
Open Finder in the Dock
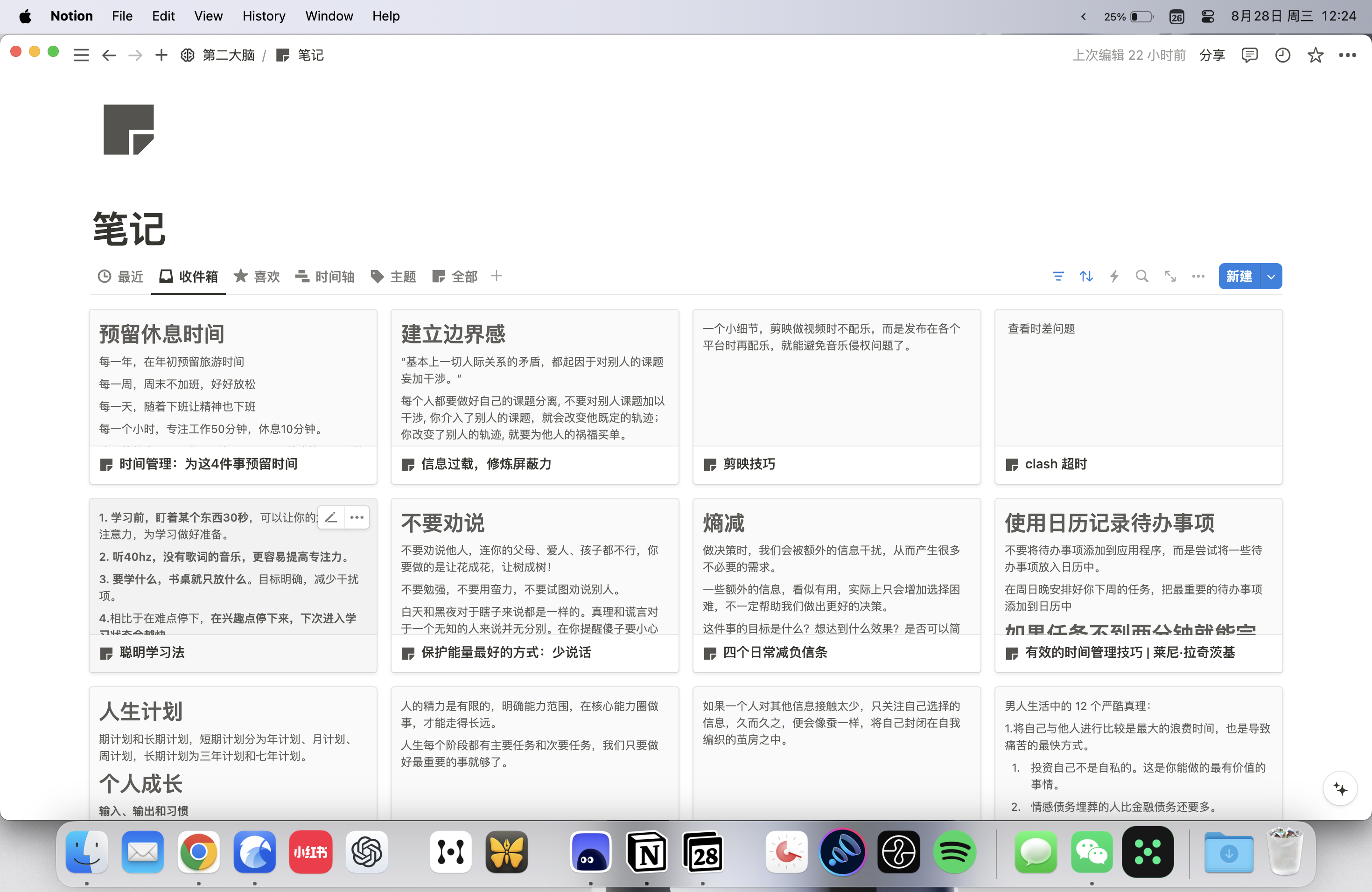87,852
